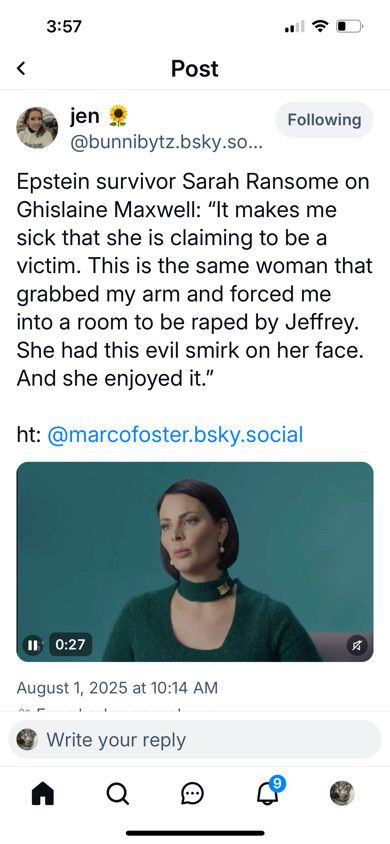
Task: Tap the August 1, 2025 timestamp
Action: (x=117, y=687)
